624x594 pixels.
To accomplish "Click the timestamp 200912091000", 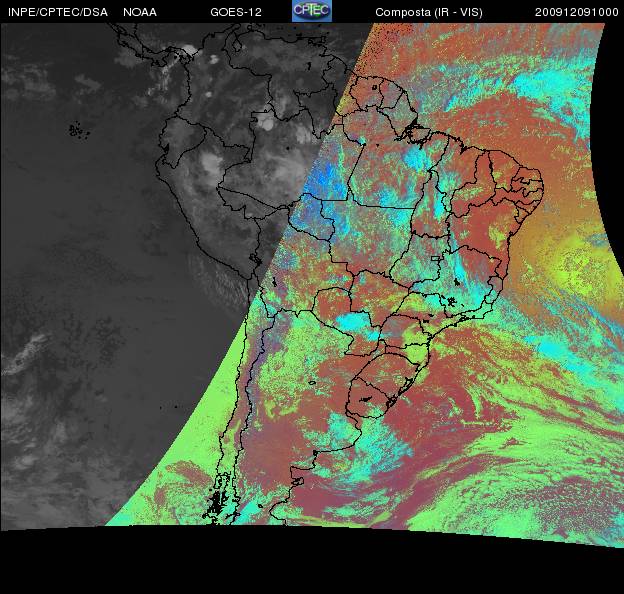I will click(x=577, y=12).
